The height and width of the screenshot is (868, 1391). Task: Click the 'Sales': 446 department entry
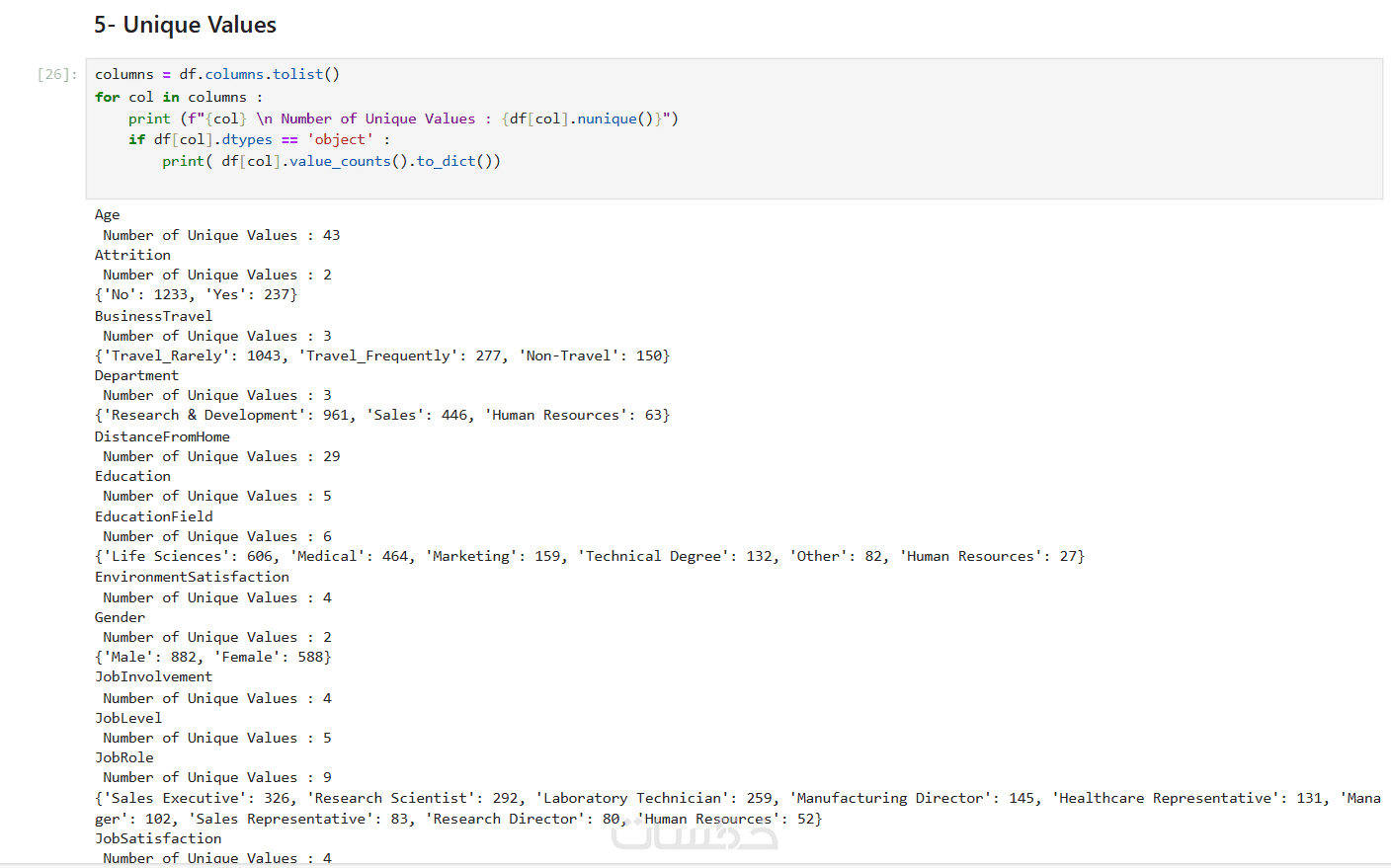tap(417, 415)
